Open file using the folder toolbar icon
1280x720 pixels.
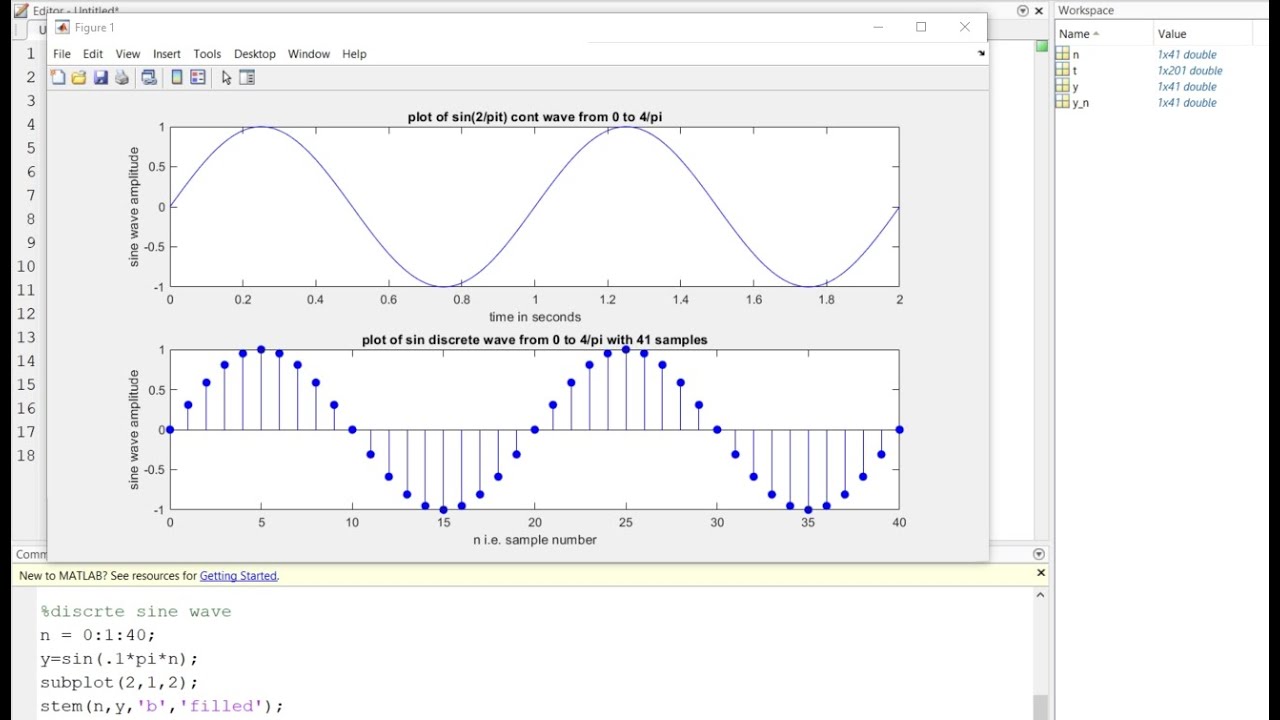[x=79, y=78]
